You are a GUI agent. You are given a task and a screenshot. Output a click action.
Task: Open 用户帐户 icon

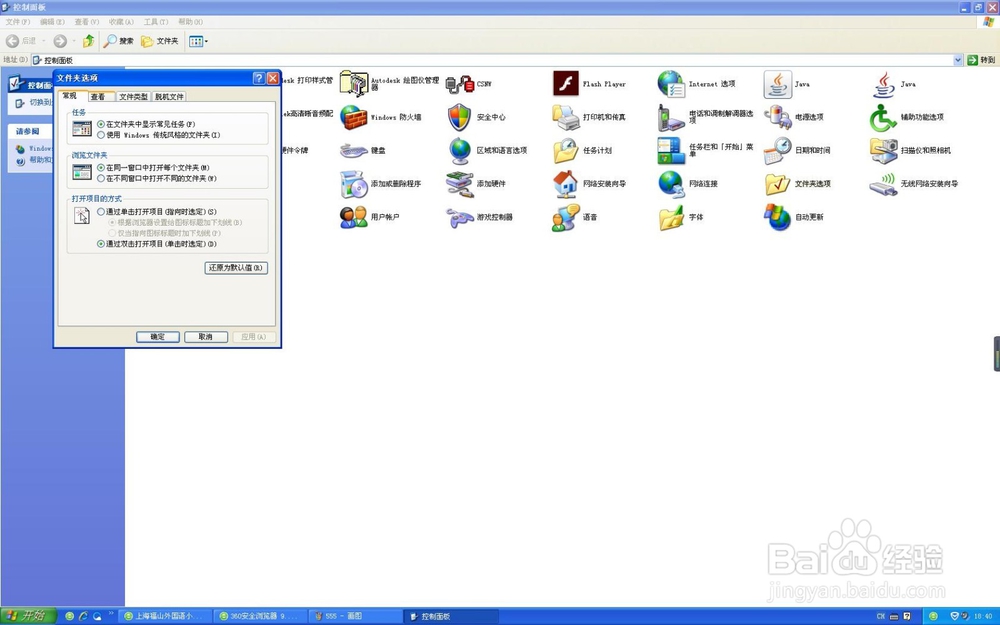pos(353,217)
